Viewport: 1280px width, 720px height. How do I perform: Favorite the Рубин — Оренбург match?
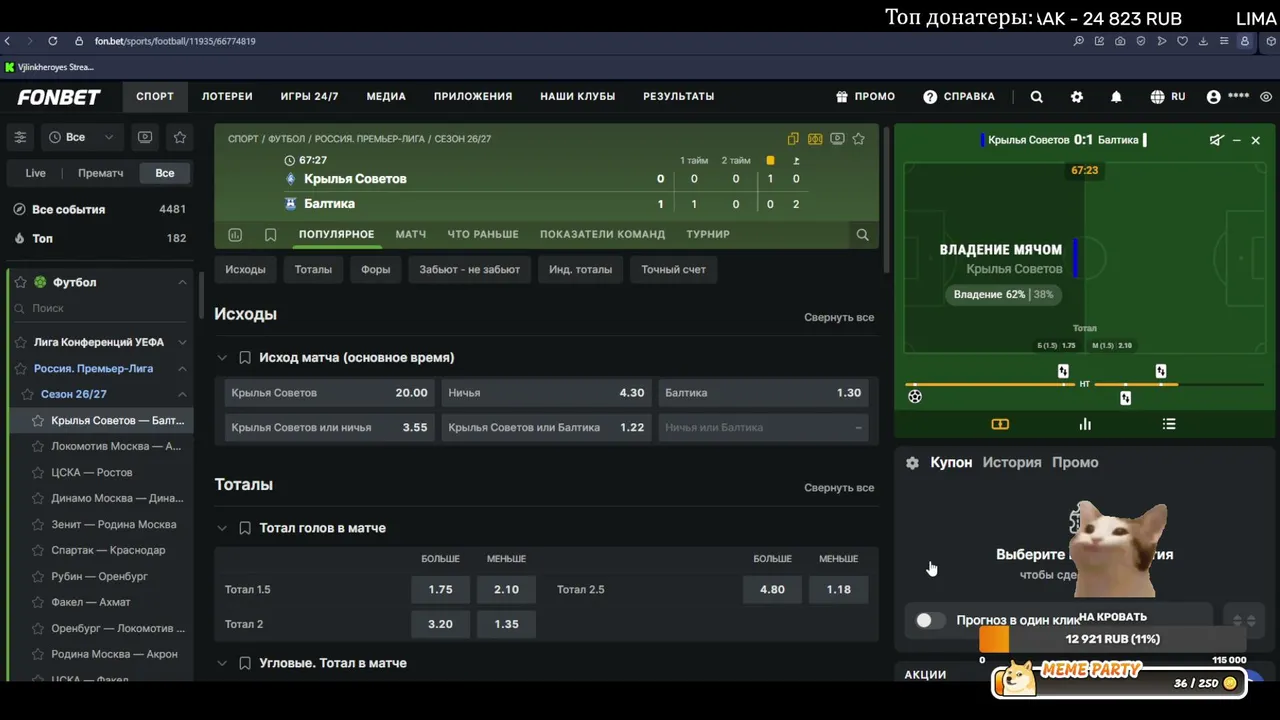[38, 577]
